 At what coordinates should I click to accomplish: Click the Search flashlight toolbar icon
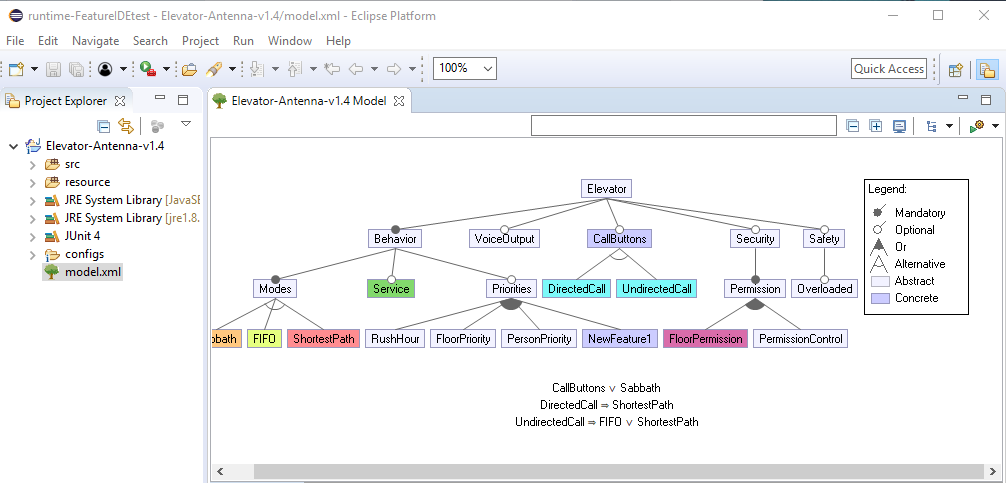coord(214,69)
